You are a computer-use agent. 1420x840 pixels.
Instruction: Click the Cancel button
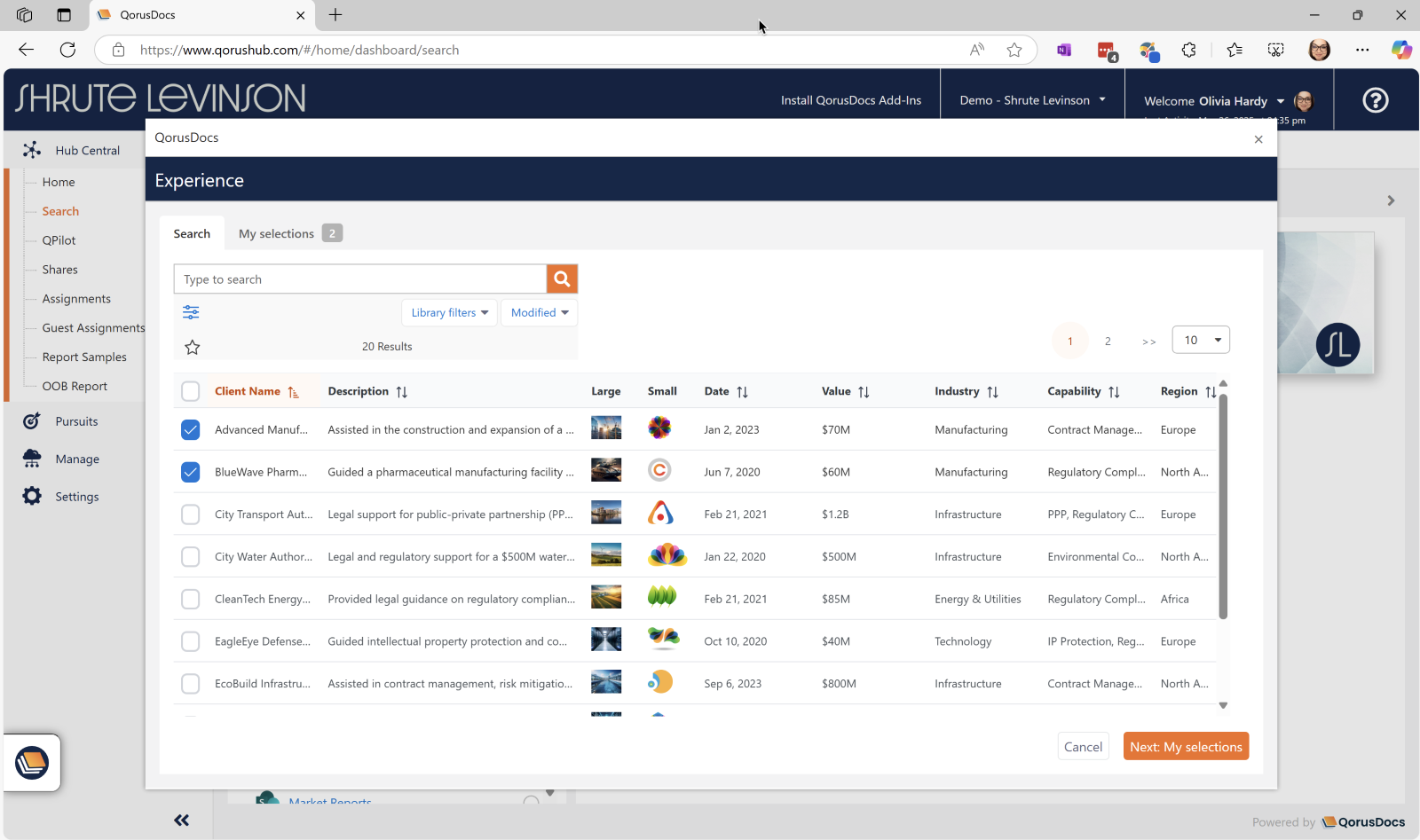tap(1083, 747)
